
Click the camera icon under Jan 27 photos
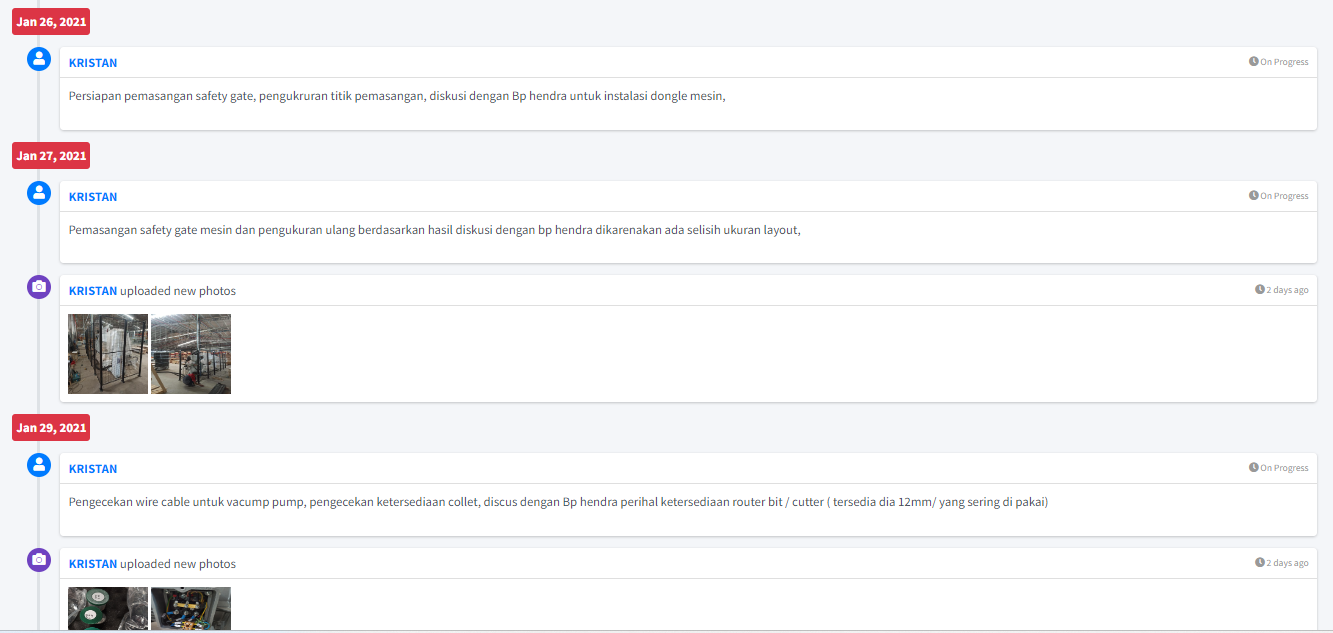tap(39, 287)
